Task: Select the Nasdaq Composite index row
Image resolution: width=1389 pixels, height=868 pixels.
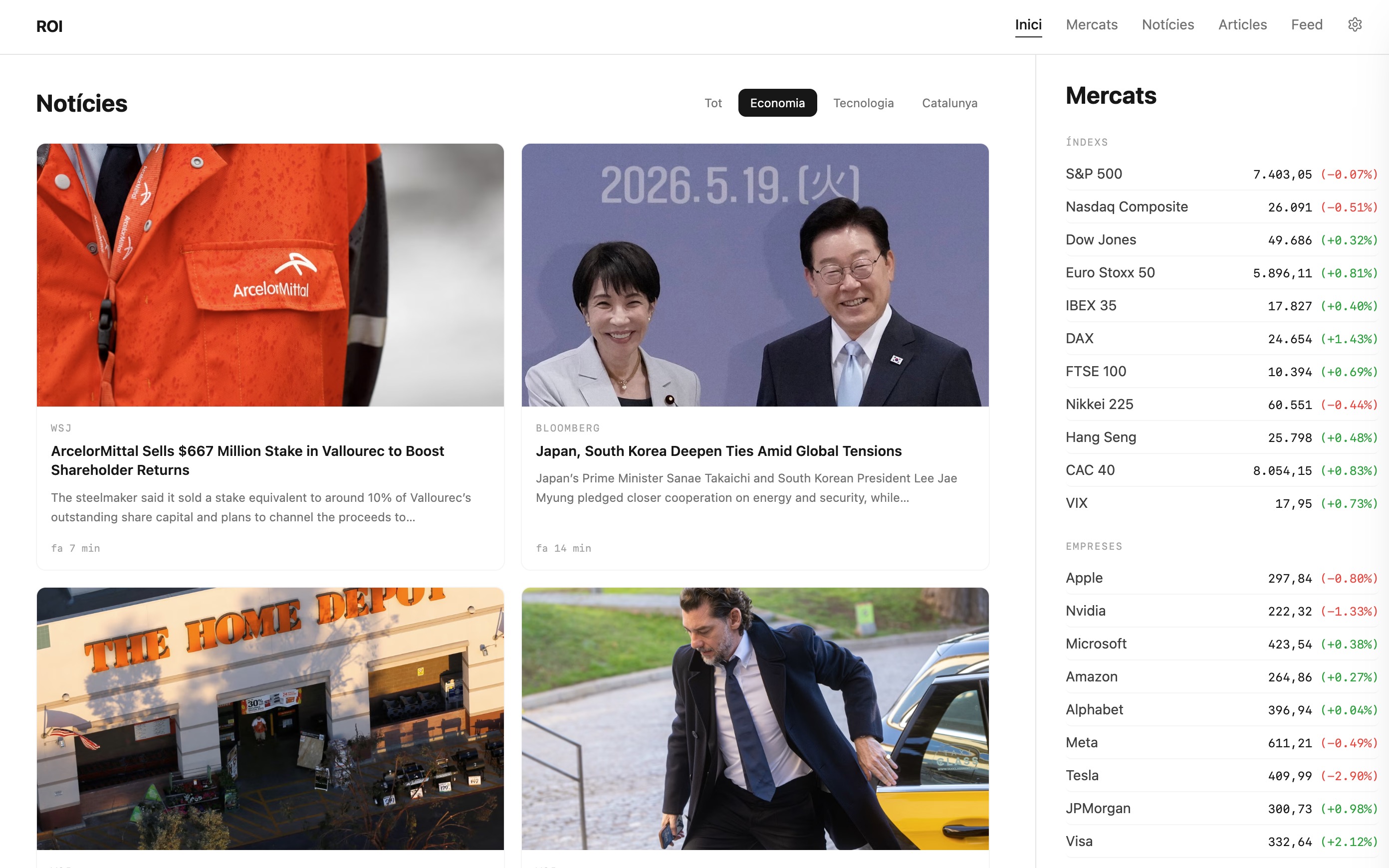Action: (x=1221, y=207)
